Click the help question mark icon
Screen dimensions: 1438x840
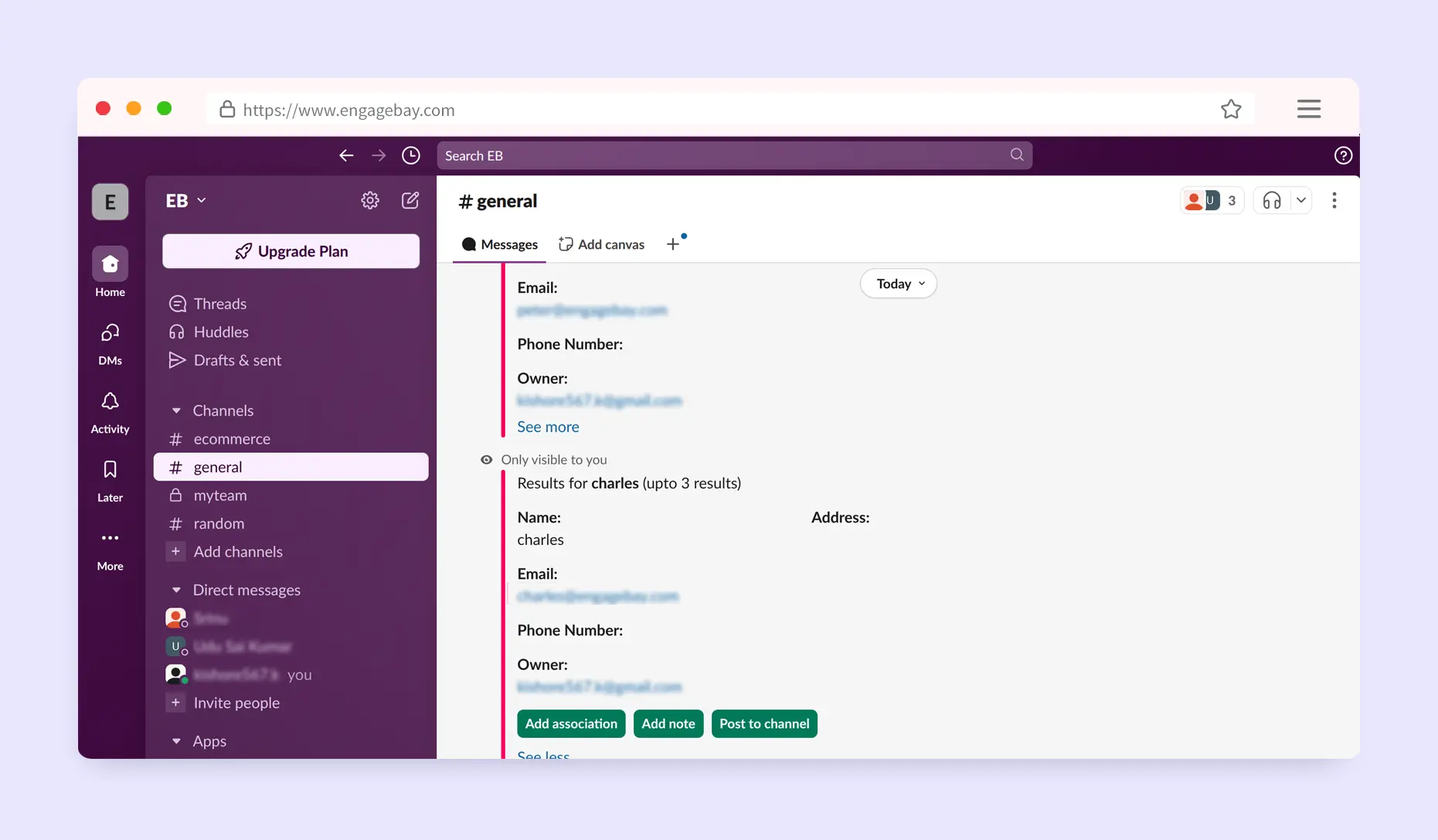point(1343,155)
